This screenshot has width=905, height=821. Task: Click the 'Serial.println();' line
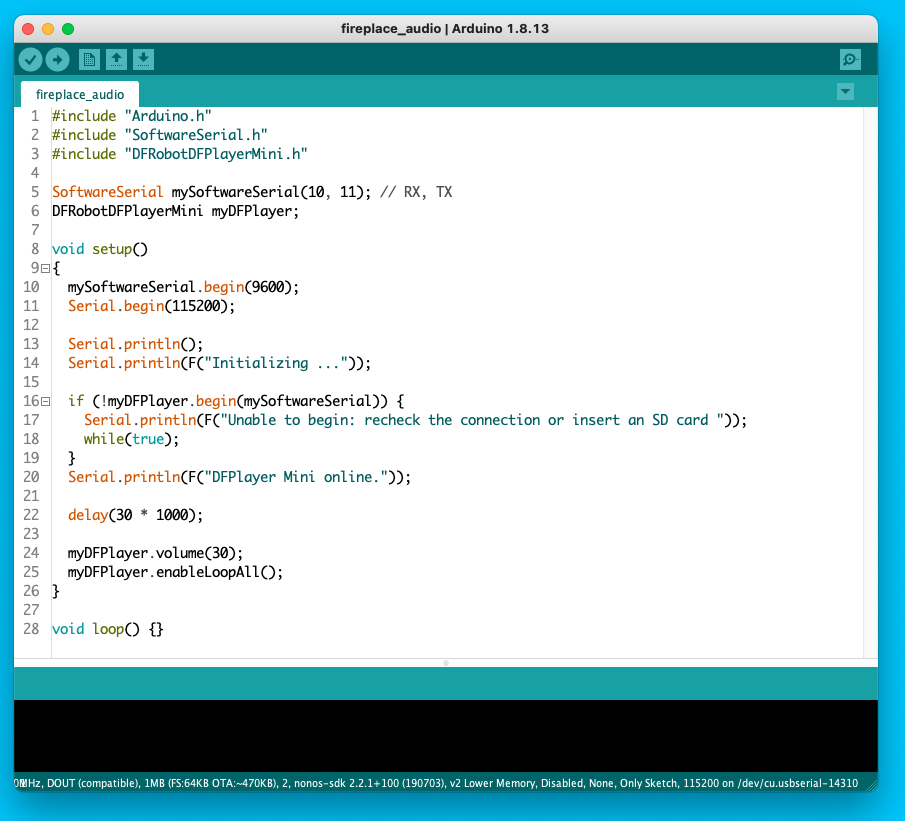click(136, 344)
